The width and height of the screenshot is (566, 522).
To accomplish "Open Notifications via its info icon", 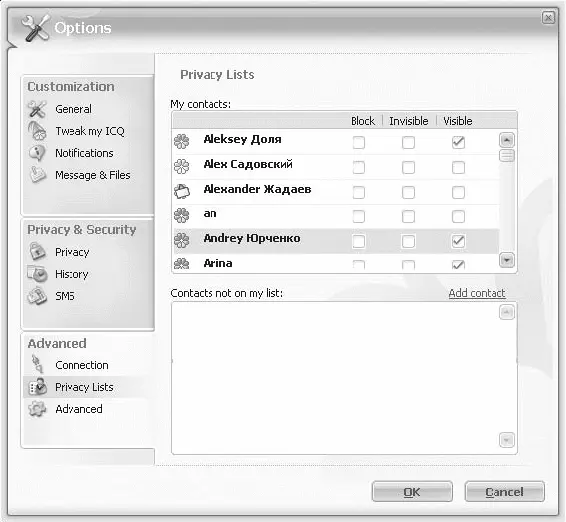I will pos(37,153).
